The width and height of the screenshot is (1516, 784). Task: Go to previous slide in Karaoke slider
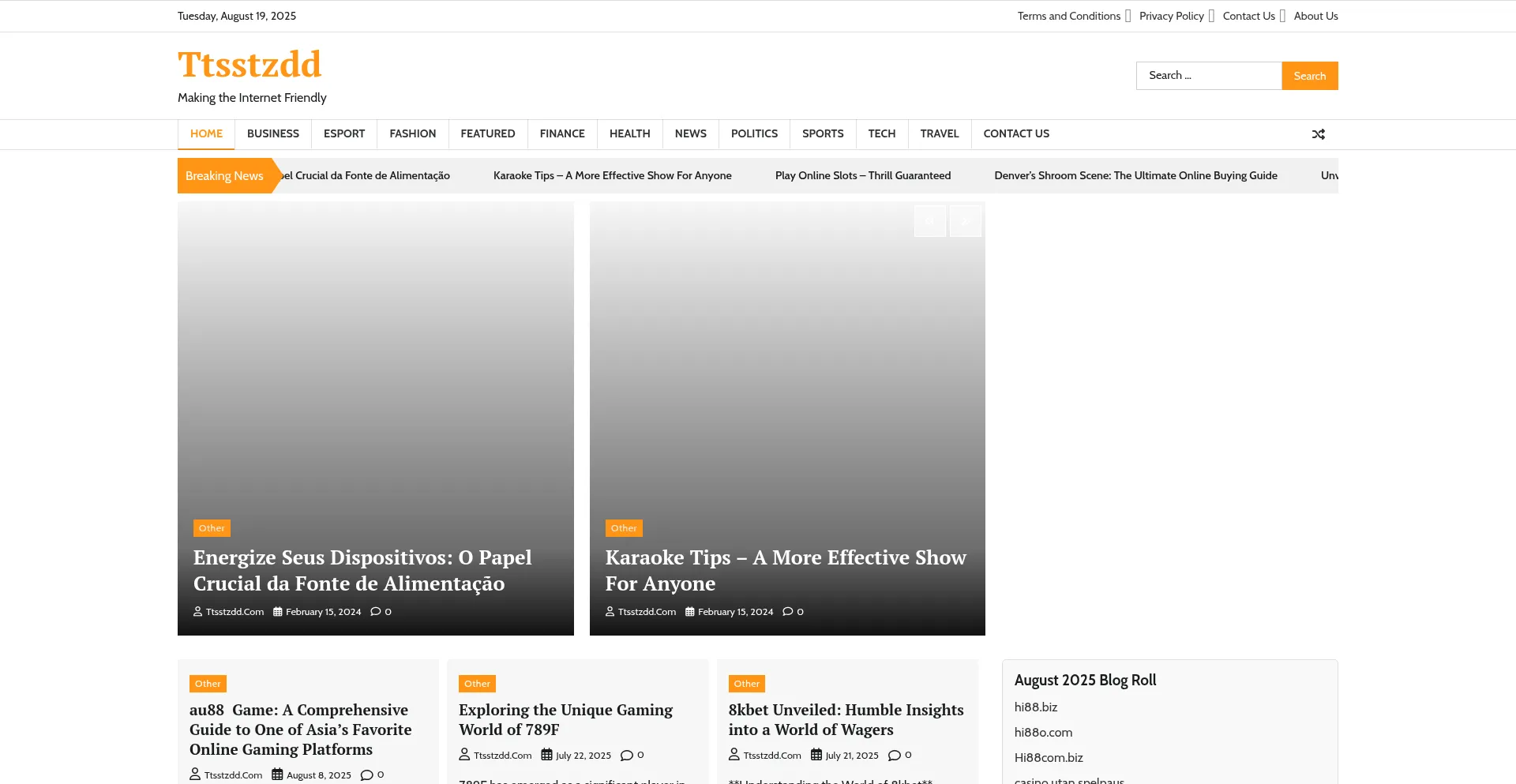(930, 221)
